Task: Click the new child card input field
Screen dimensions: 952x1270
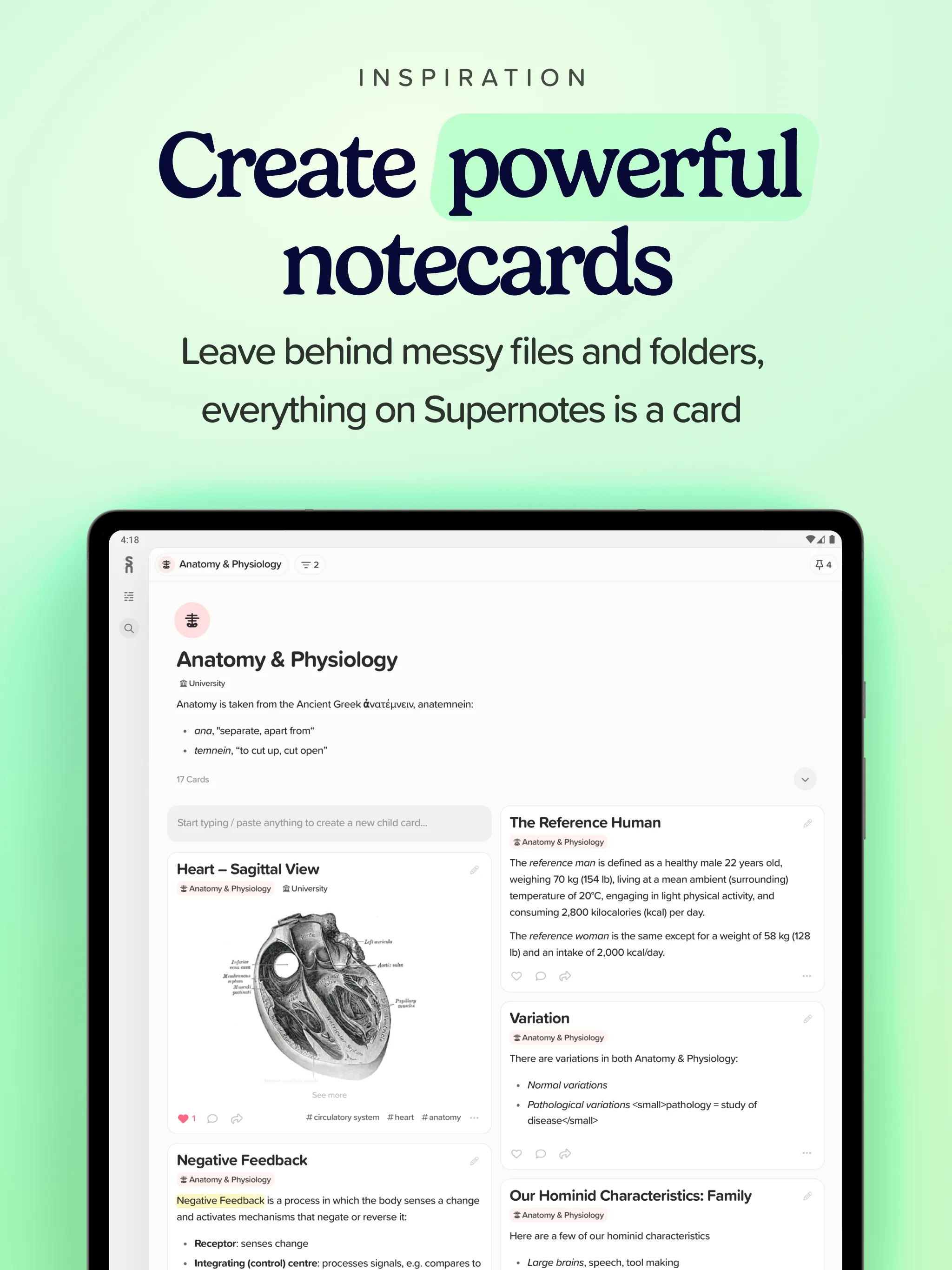Action: pos(329,822)
